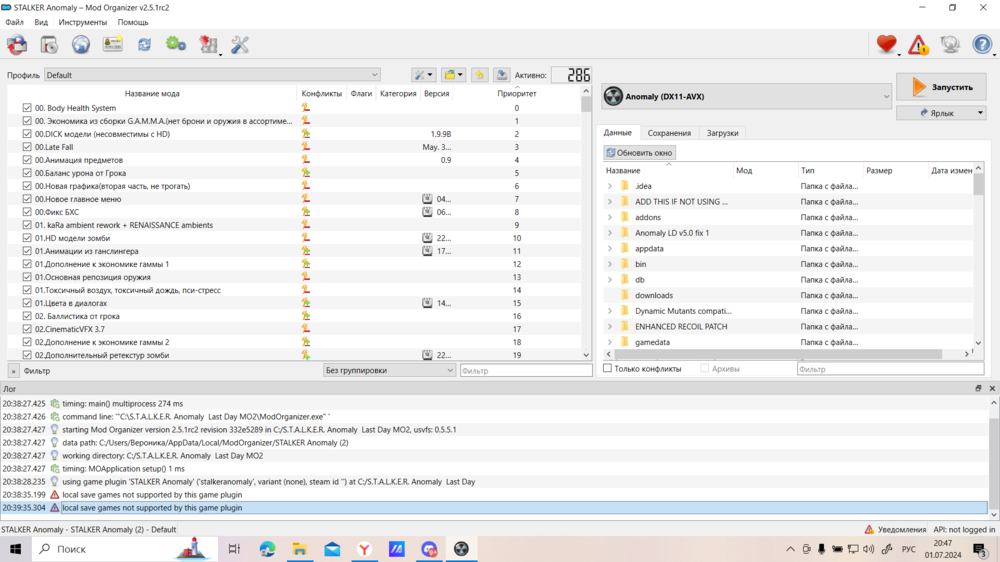Switch to the Сохранения tab

tap(669, 133)
